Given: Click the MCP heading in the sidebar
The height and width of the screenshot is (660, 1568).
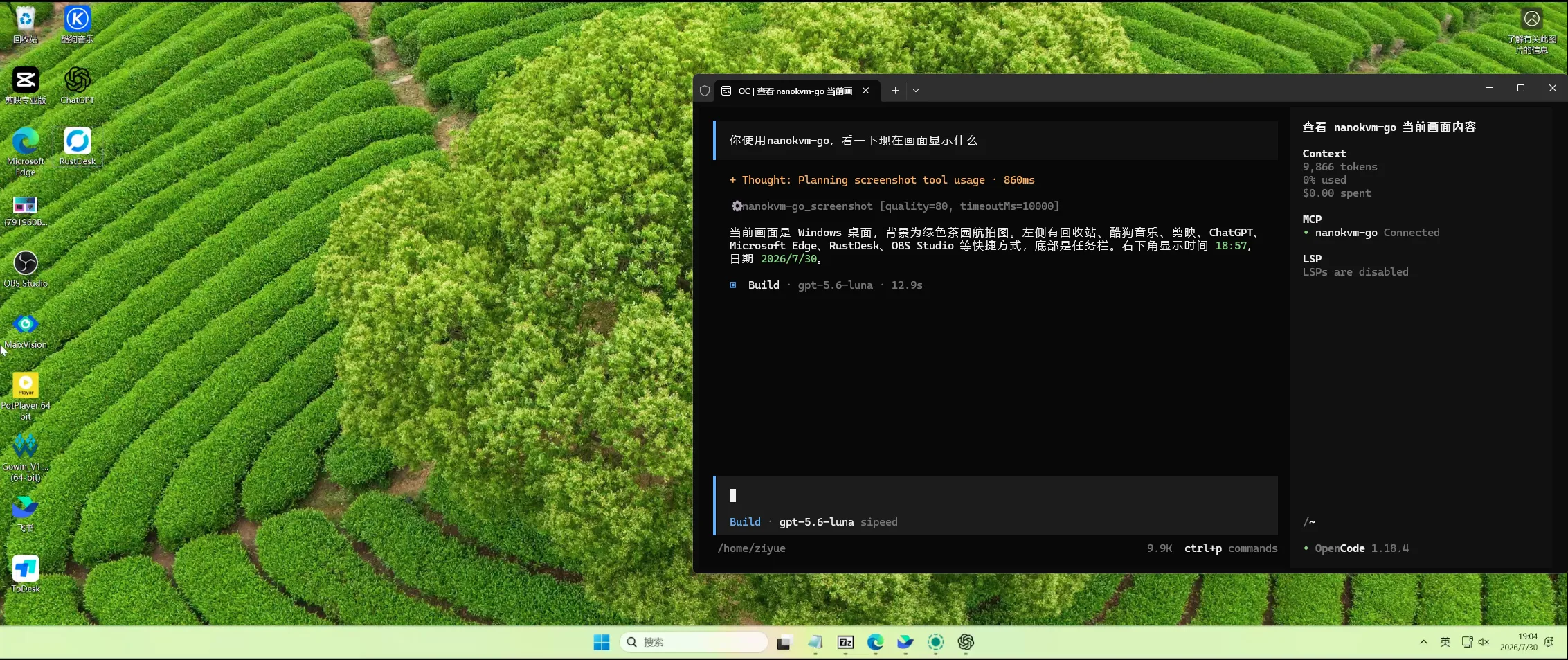Looking at the screenshot, I should 1312,220.
